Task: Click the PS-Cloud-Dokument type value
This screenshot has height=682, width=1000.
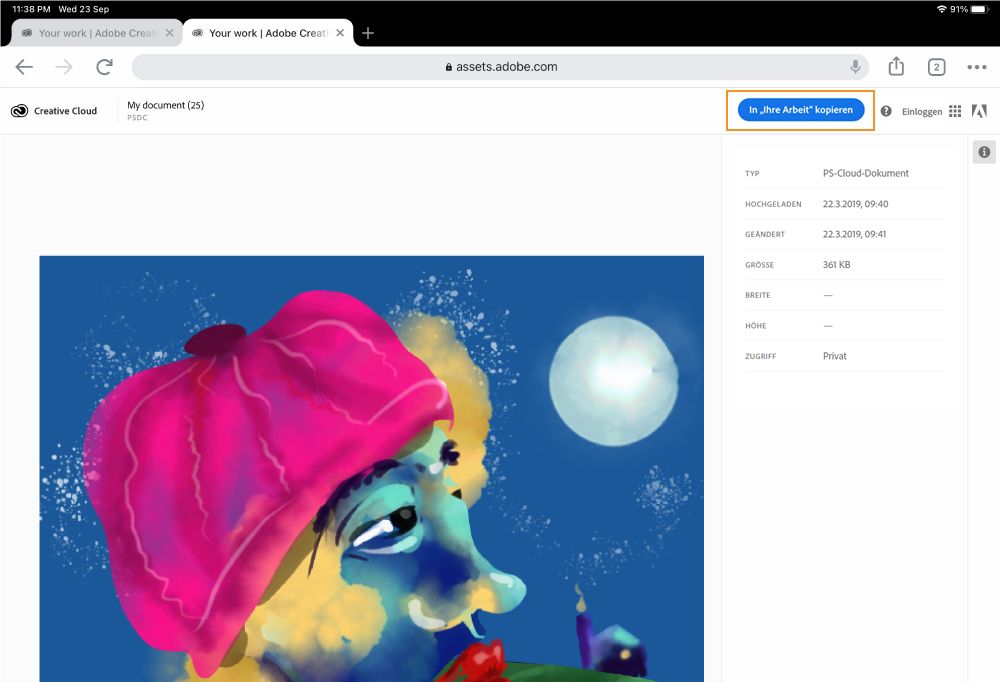Action: point(865,173)
